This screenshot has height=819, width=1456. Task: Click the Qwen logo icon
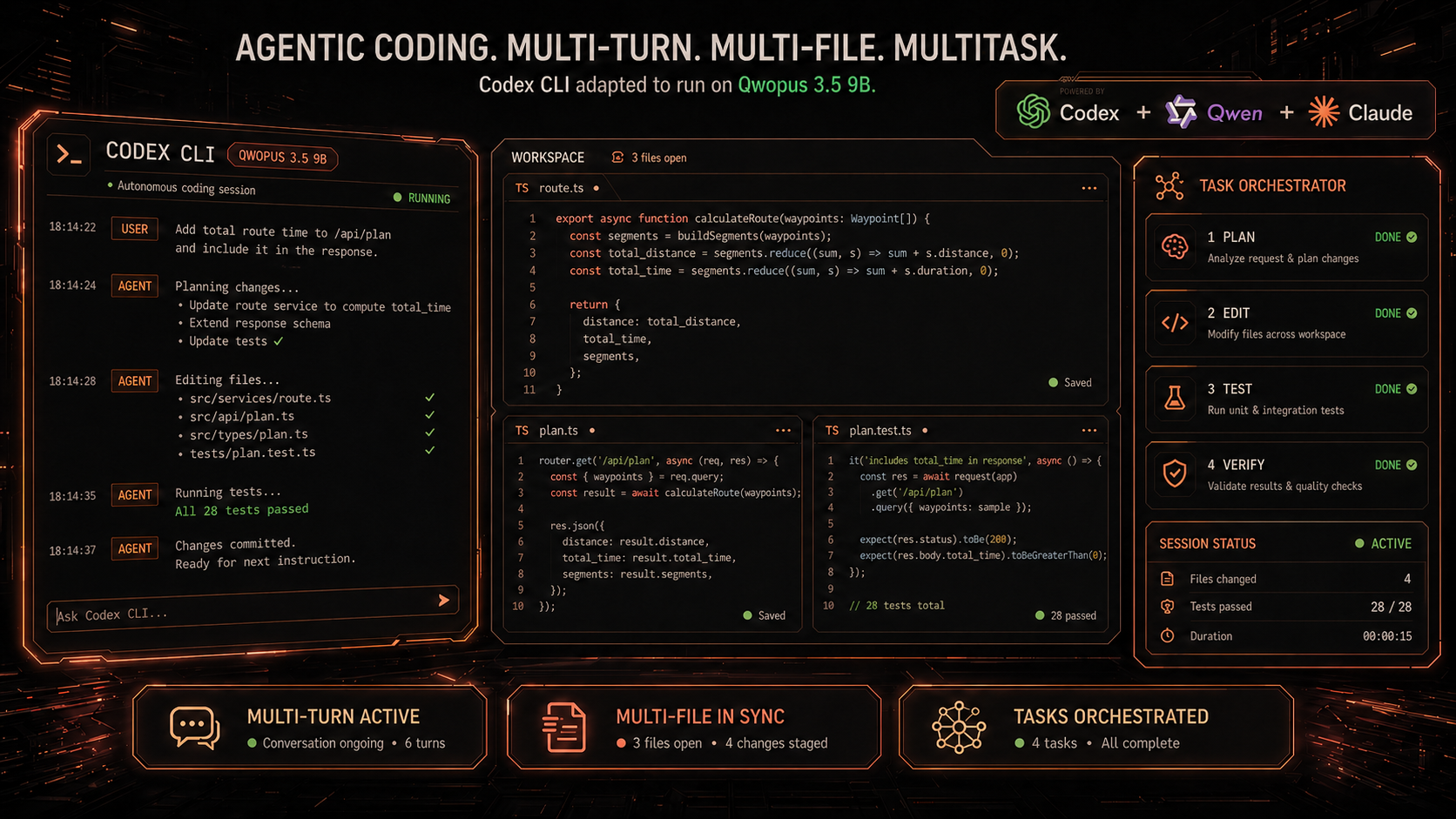(1181, 111)
